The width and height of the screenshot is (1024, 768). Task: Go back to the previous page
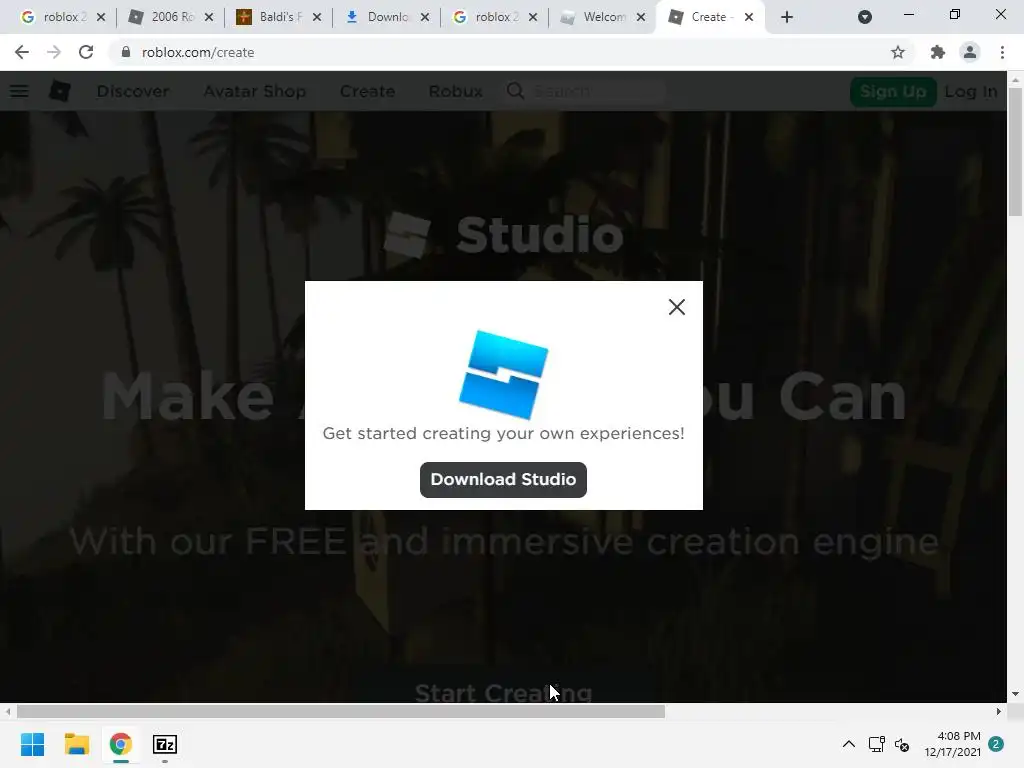(22, 52)
